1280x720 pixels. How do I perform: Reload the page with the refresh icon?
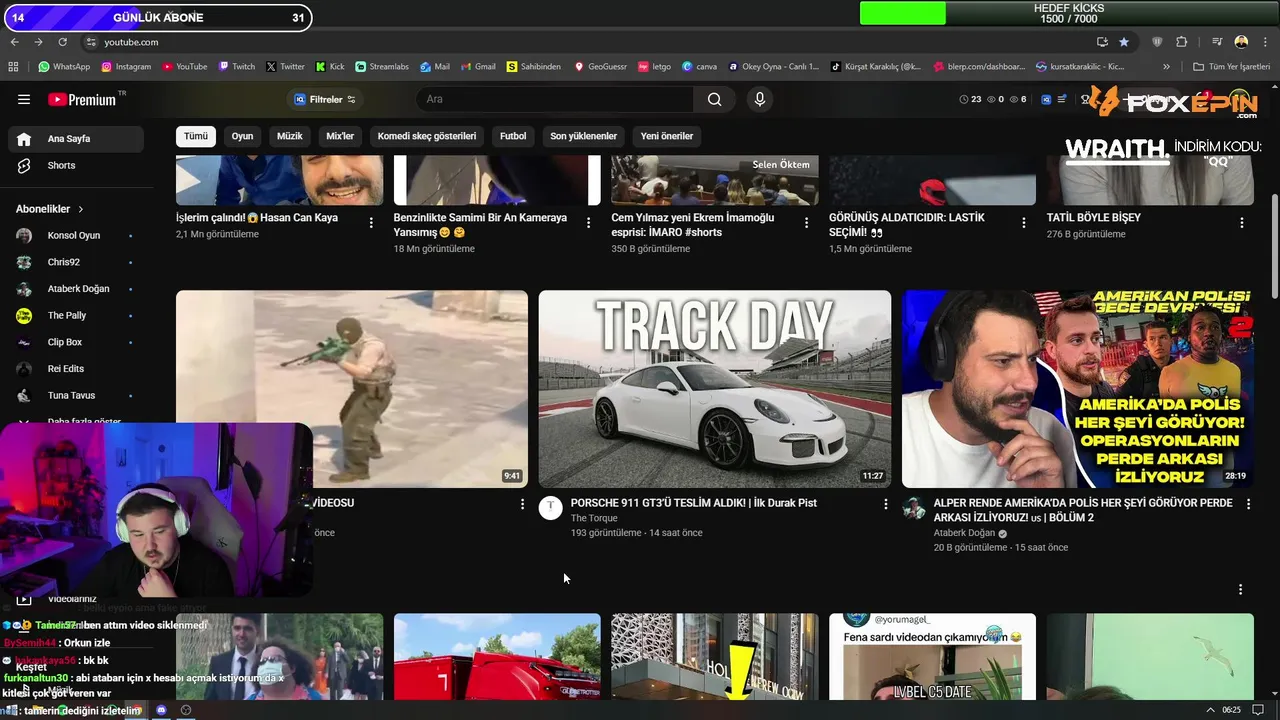click(62, 42)
